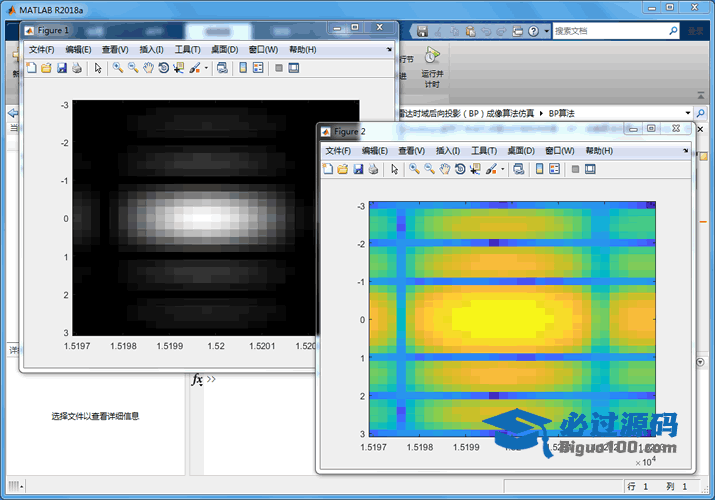Insert Colorbar in Figure 1
The height and width of the screenshot is (500, 715).
click(243, 68)
